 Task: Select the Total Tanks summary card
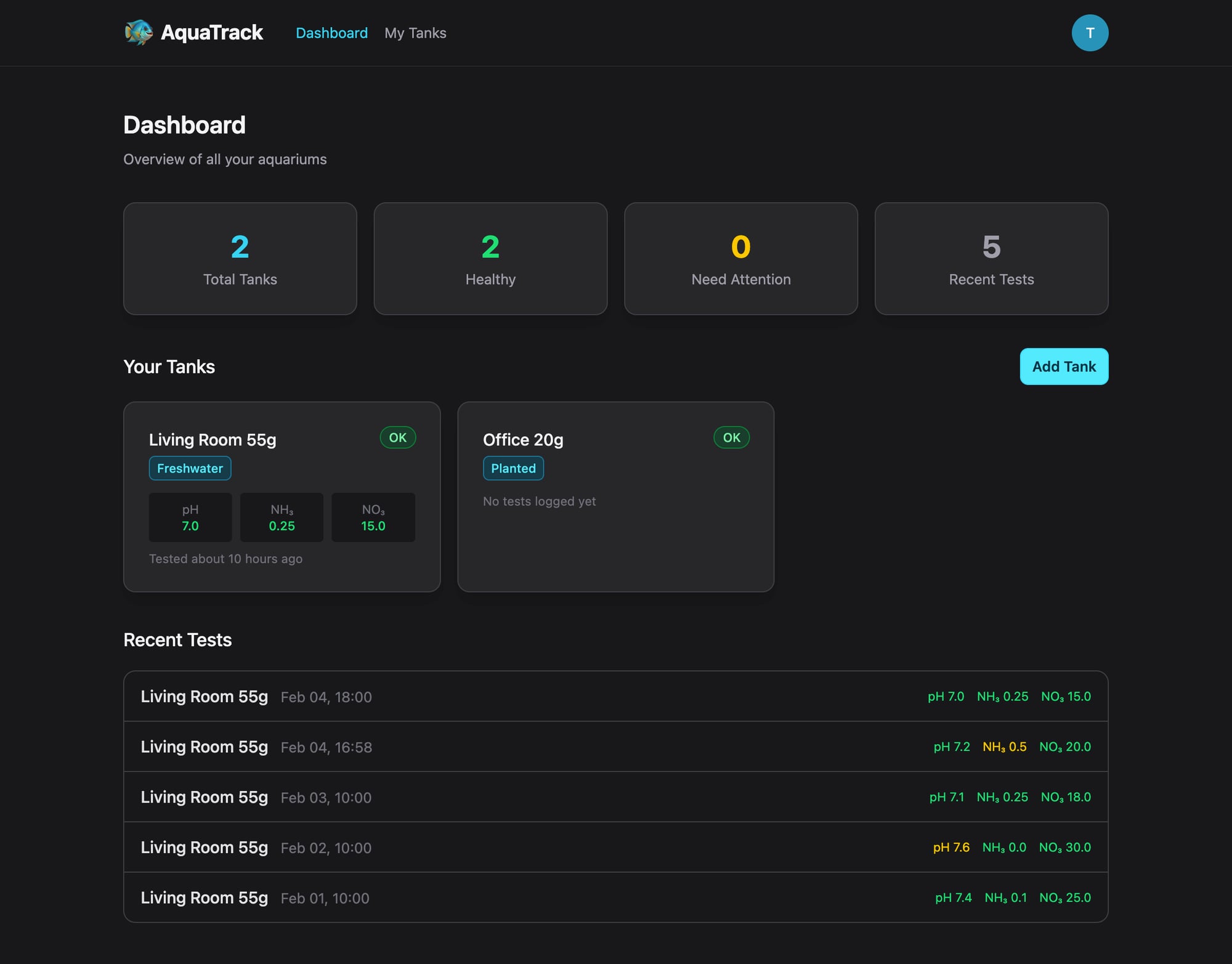(x=240, y=259)
